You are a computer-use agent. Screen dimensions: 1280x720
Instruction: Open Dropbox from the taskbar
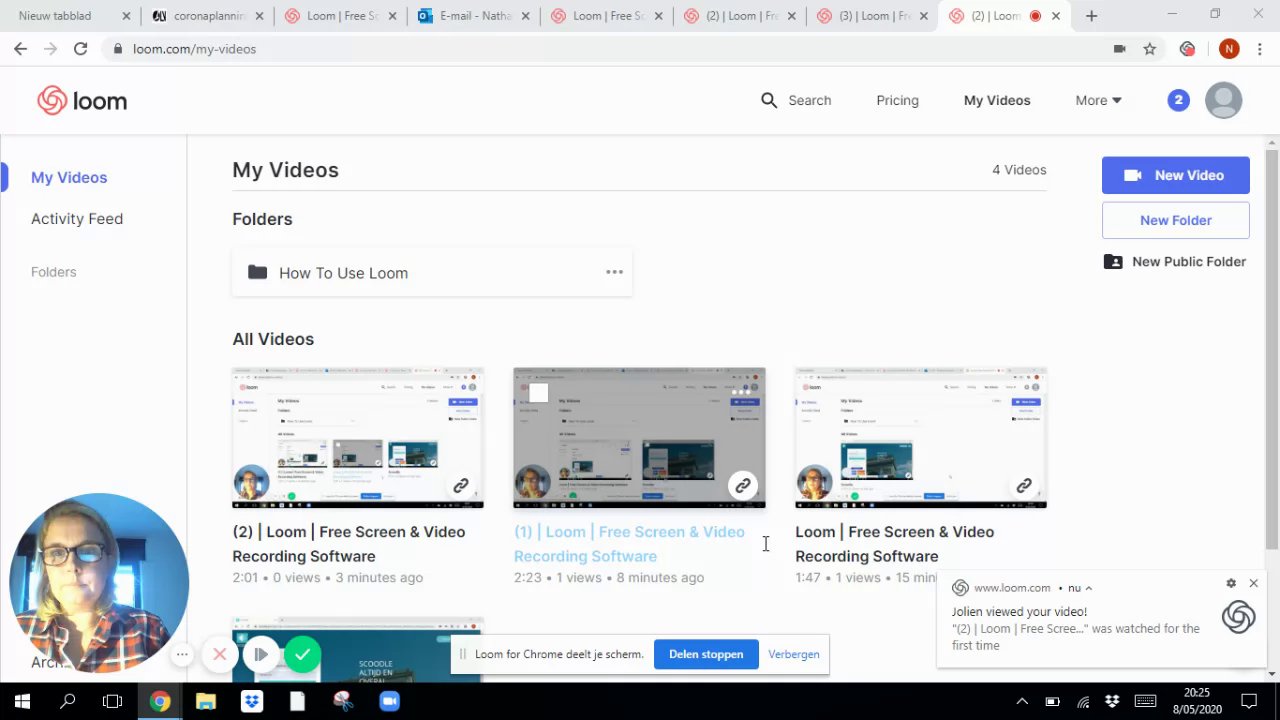point(251,701)
